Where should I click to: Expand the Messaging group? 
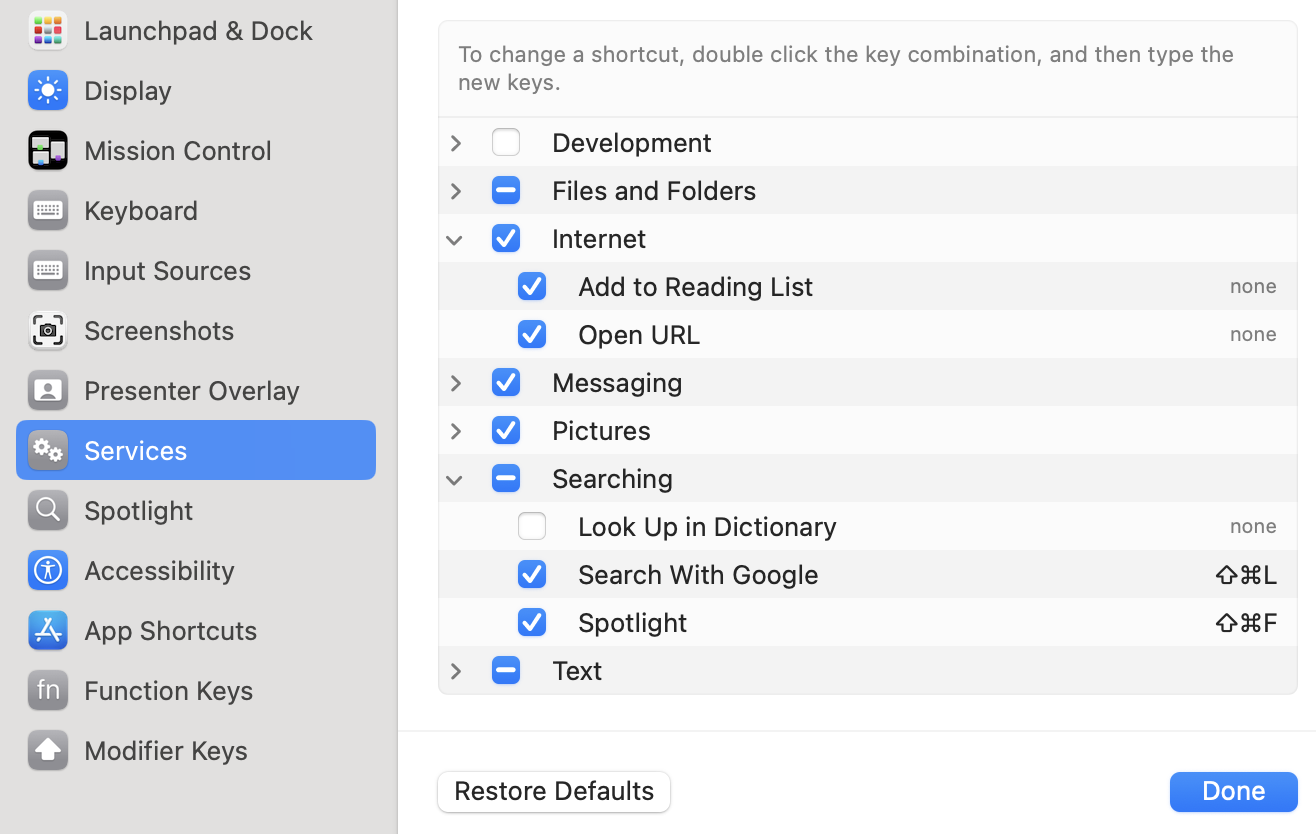456,383
